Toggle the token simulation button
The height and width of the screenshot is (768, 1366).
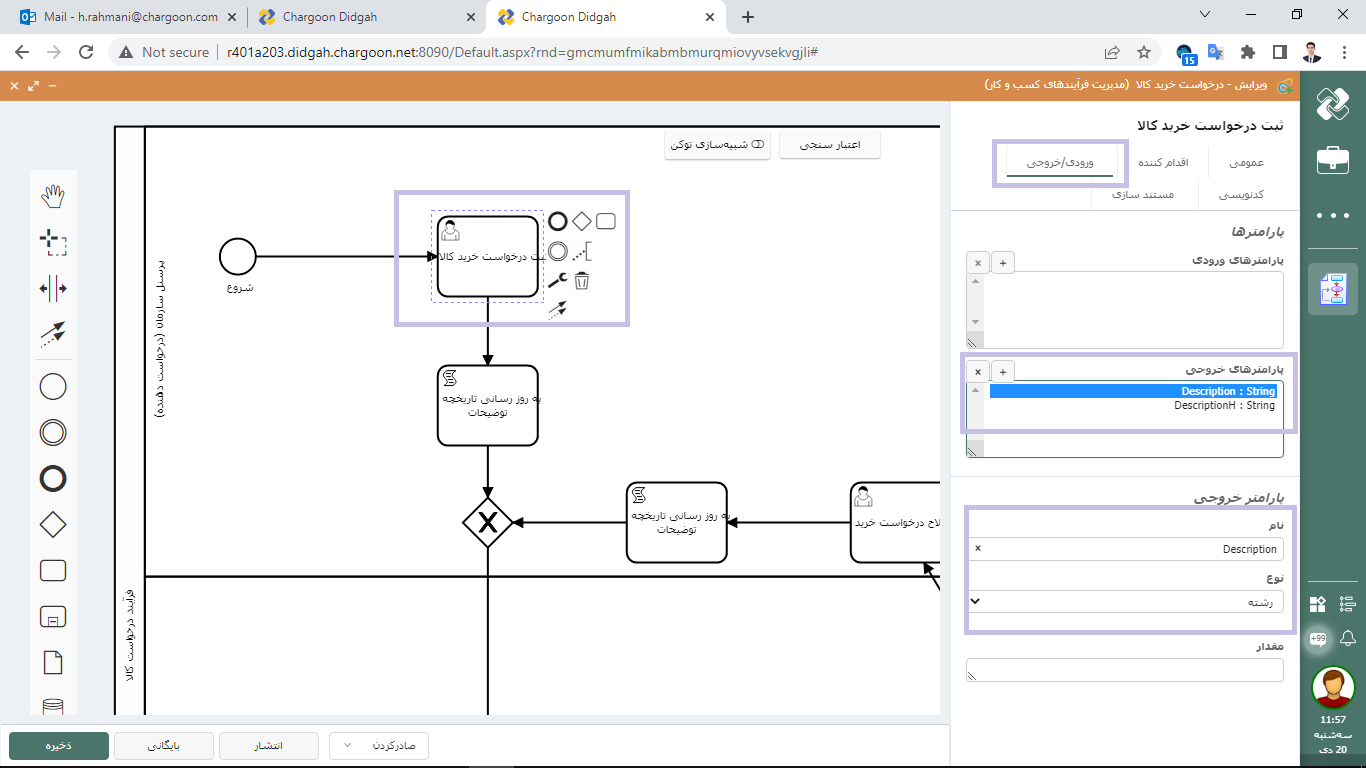coord(717,145)
